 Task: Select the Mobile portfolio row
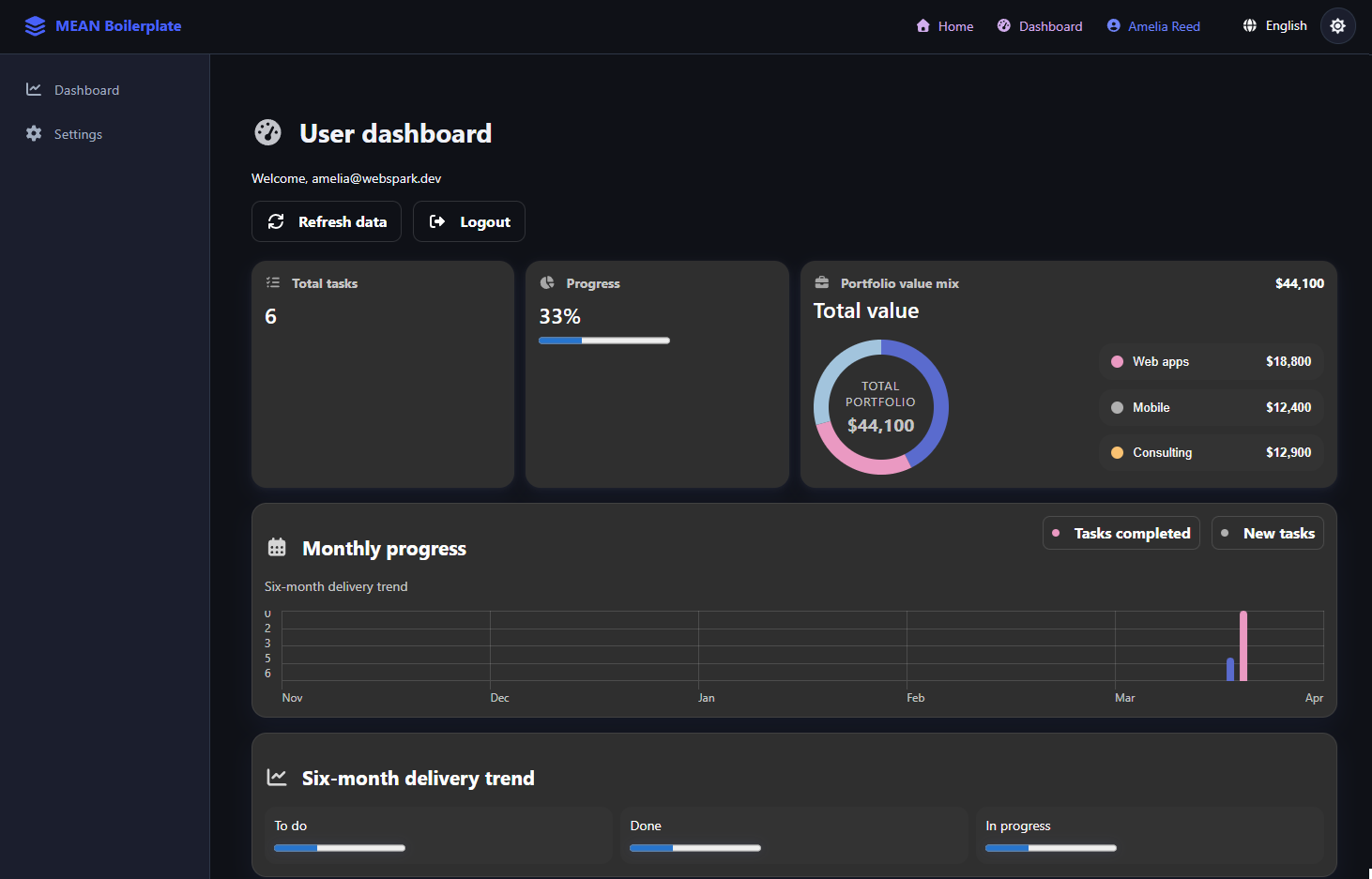[x=1211, y=407]
